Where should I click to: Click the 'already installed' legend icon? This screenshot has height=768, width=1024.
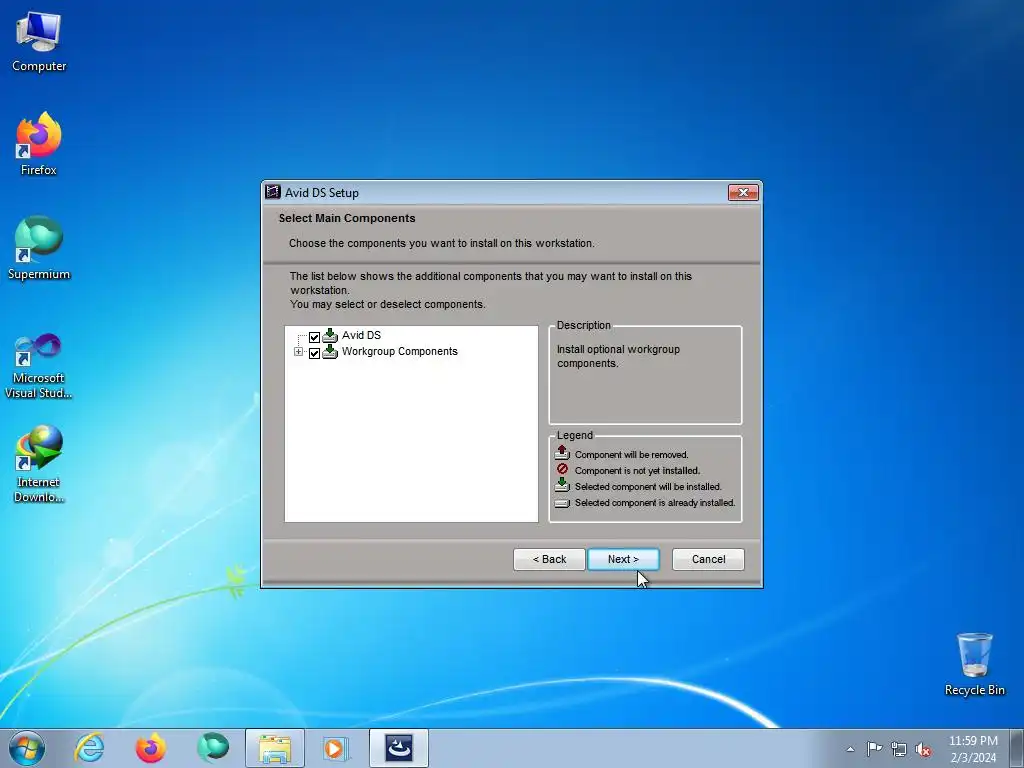point(562,503)
